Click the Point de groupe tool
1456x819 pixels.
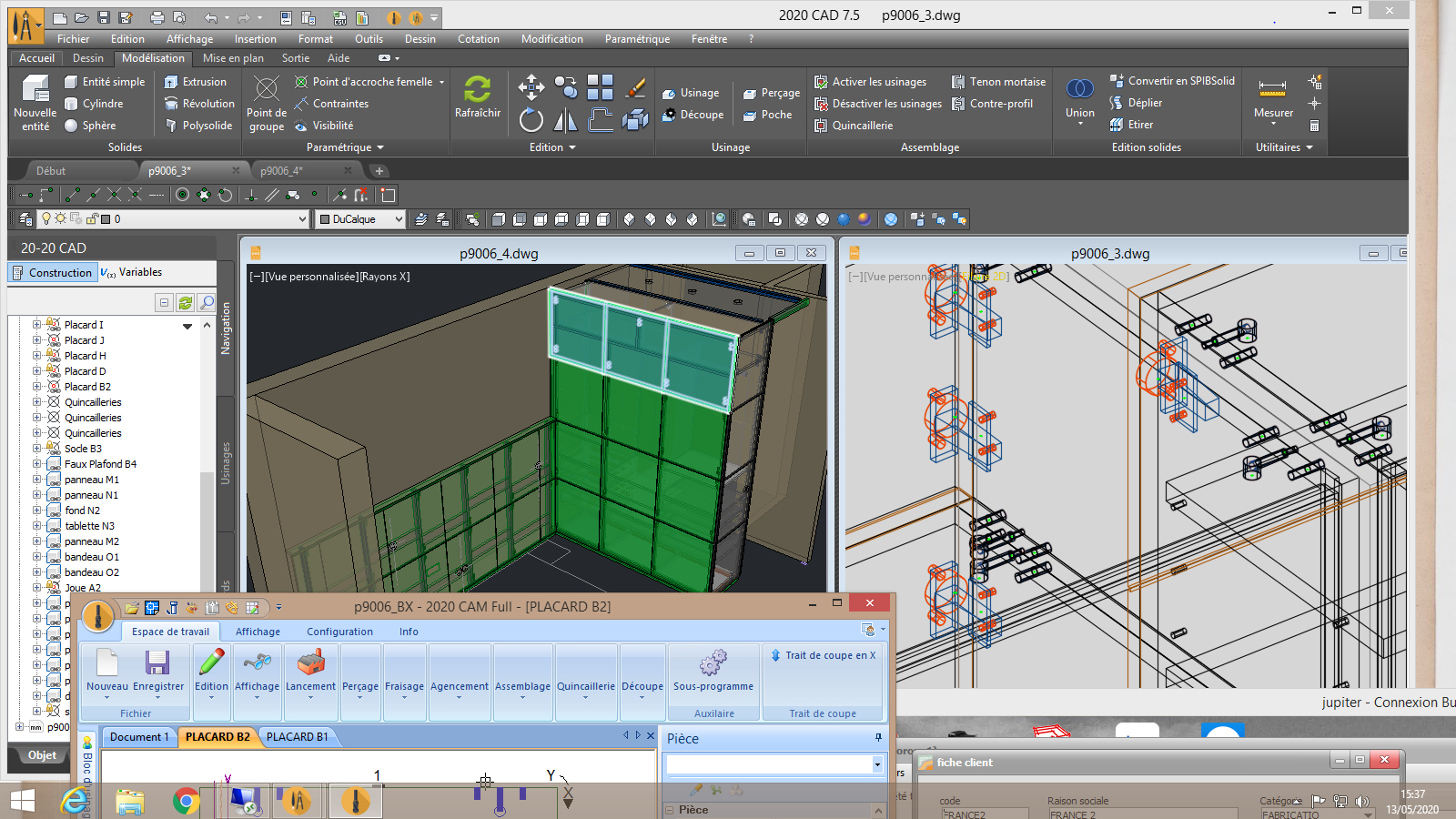267,104
